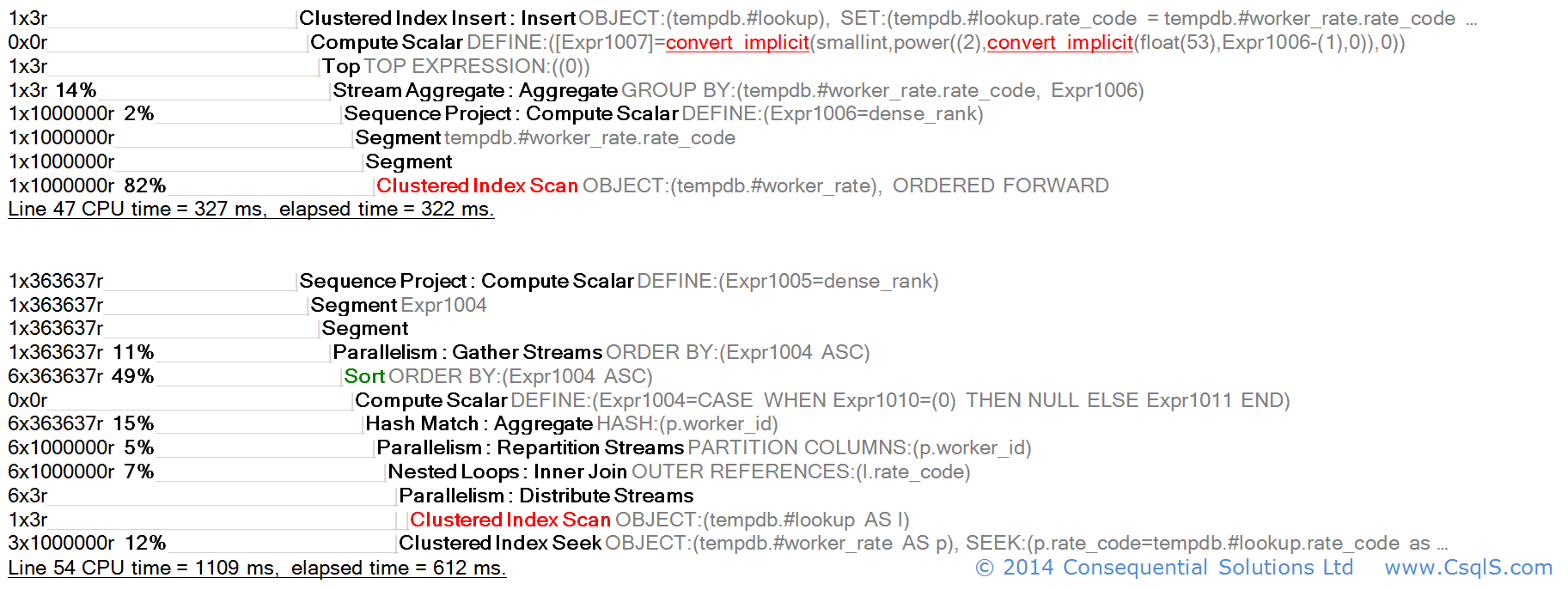Click the red Clustered Index Scan on #worker_rate
The image size is (1568, 590).
point(477,186)
